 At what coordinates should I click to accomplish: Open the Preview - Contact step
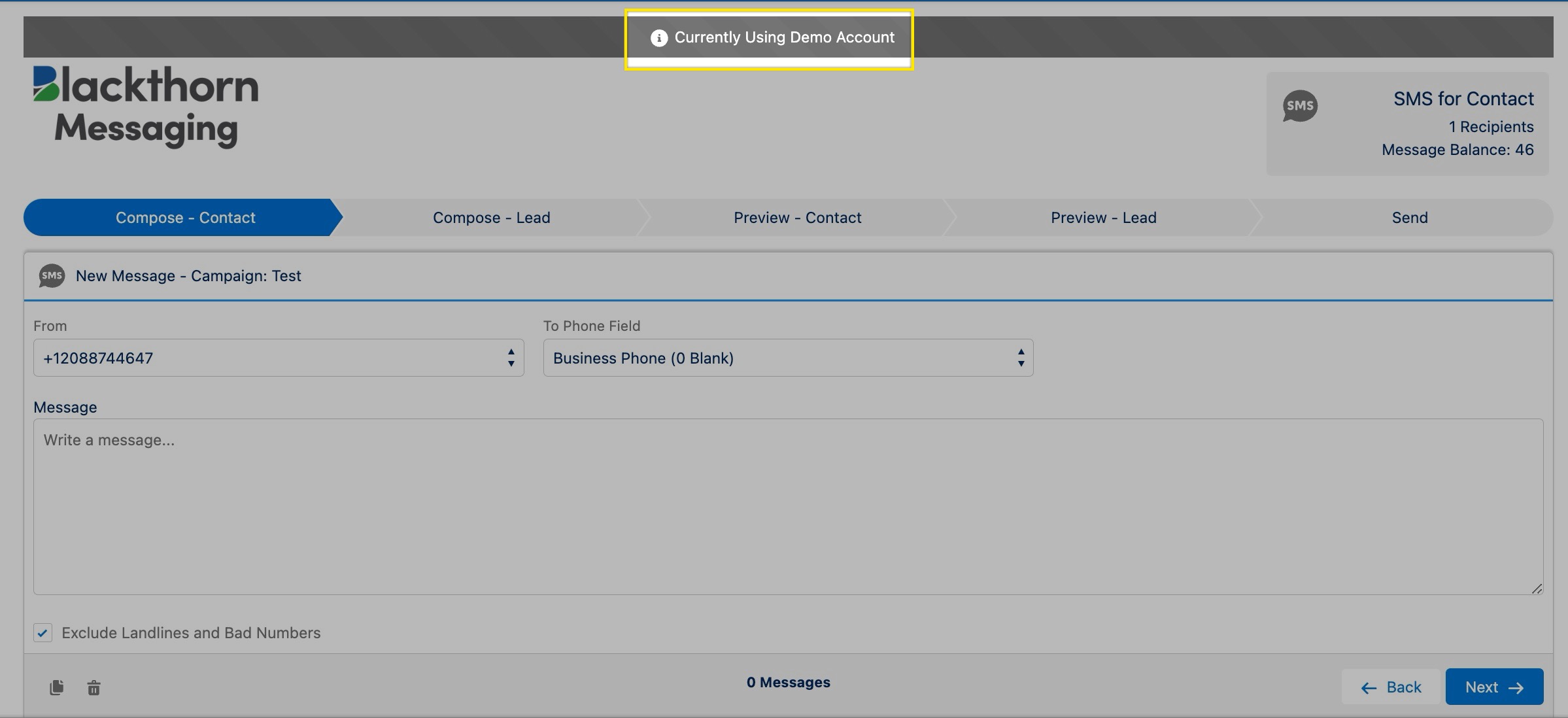(797, 218)
